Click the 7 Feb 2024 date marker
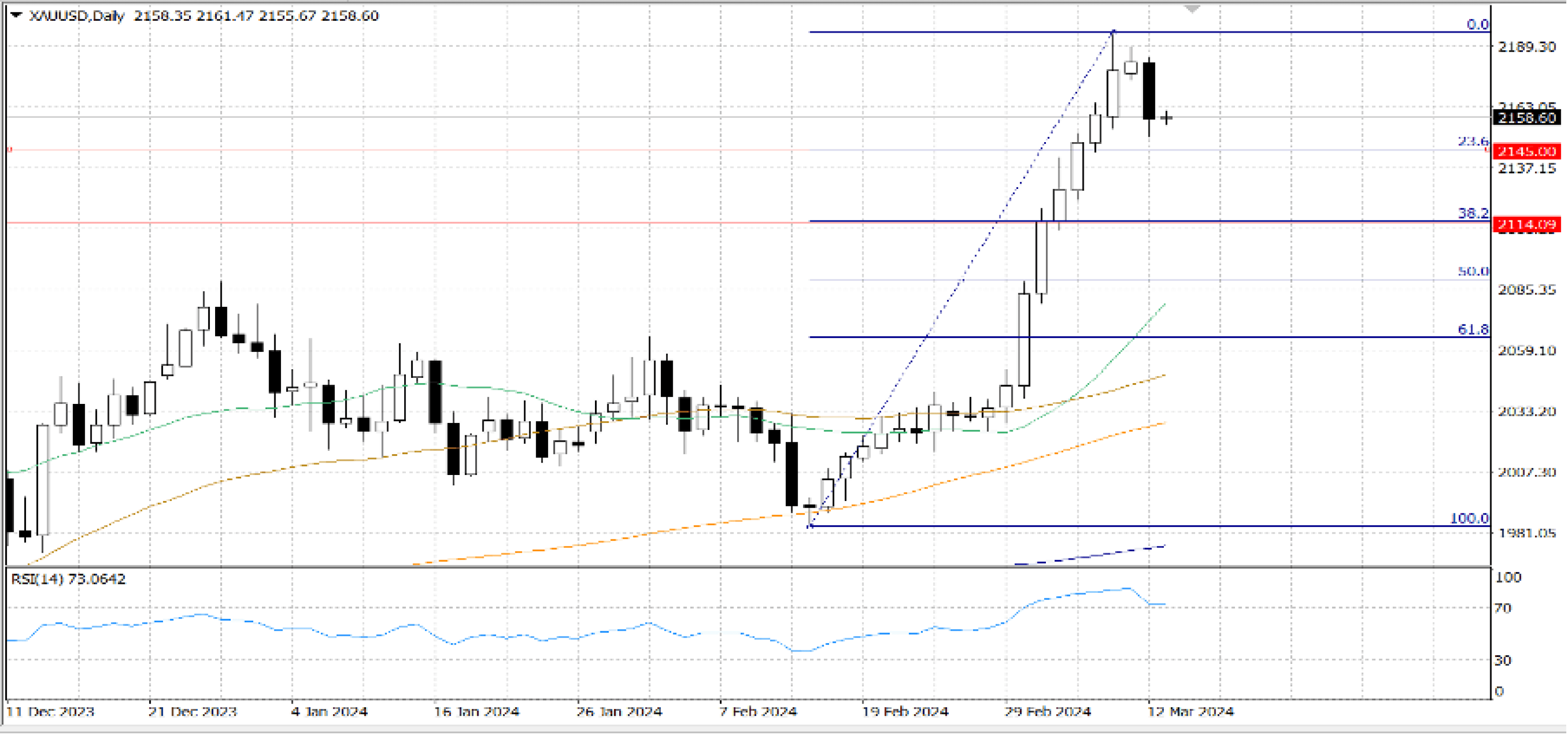The image size is (1568, 735). click(758, 711)
